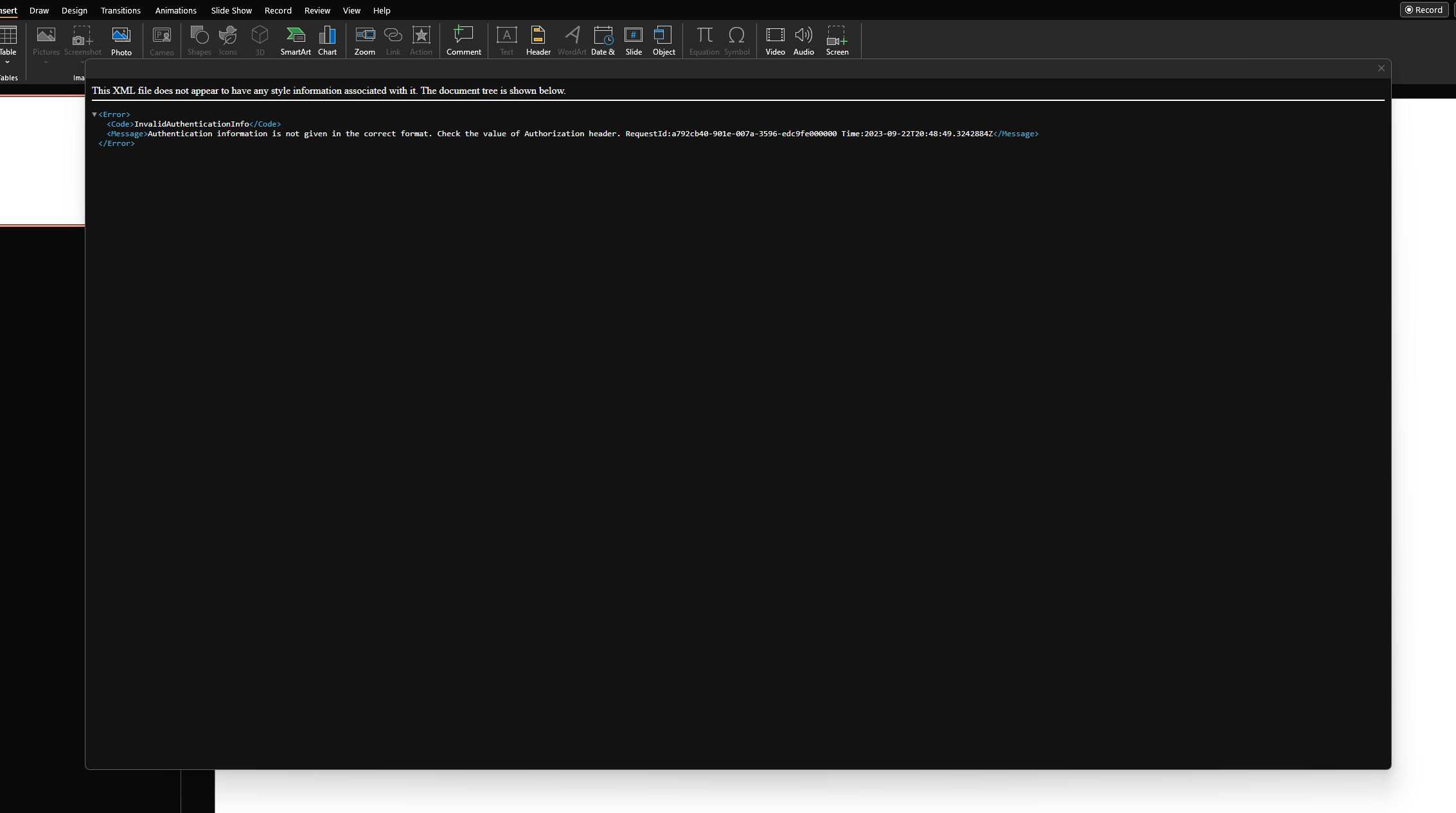Insert a Chart from the ribbon
Image resolution: width=1456 pixels, height=813 pixels.
(327, 40)
